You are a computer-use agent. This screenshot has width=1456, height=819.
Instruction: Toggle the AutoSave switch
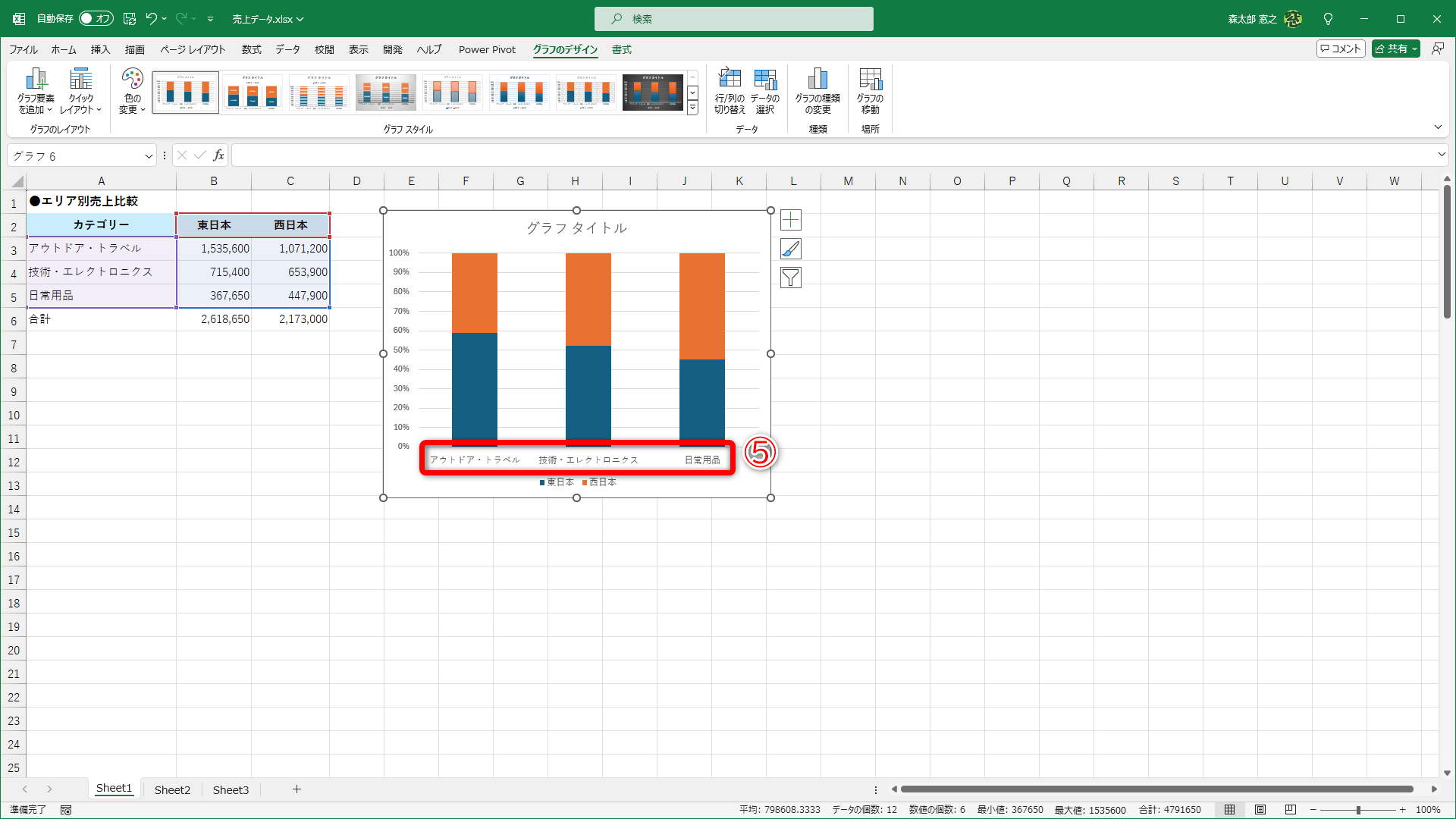tap(96, 18)
